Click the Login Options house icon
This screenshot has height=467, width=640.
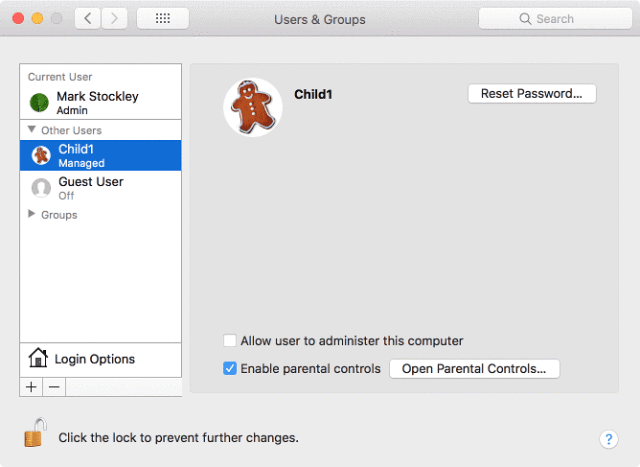tap(38, 358)
